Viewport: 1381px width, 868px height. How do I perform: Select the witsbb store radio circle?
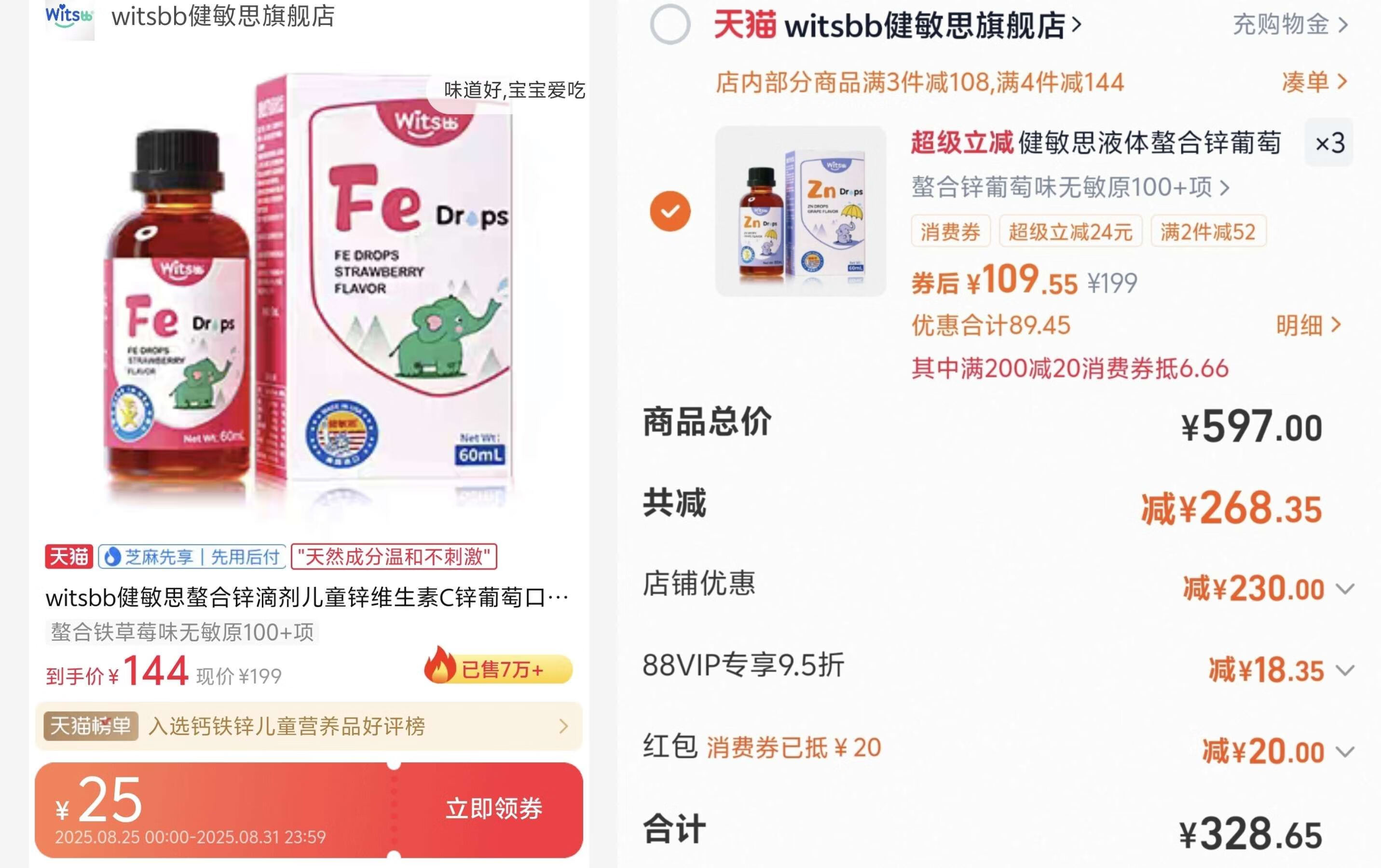click(670, 25)
